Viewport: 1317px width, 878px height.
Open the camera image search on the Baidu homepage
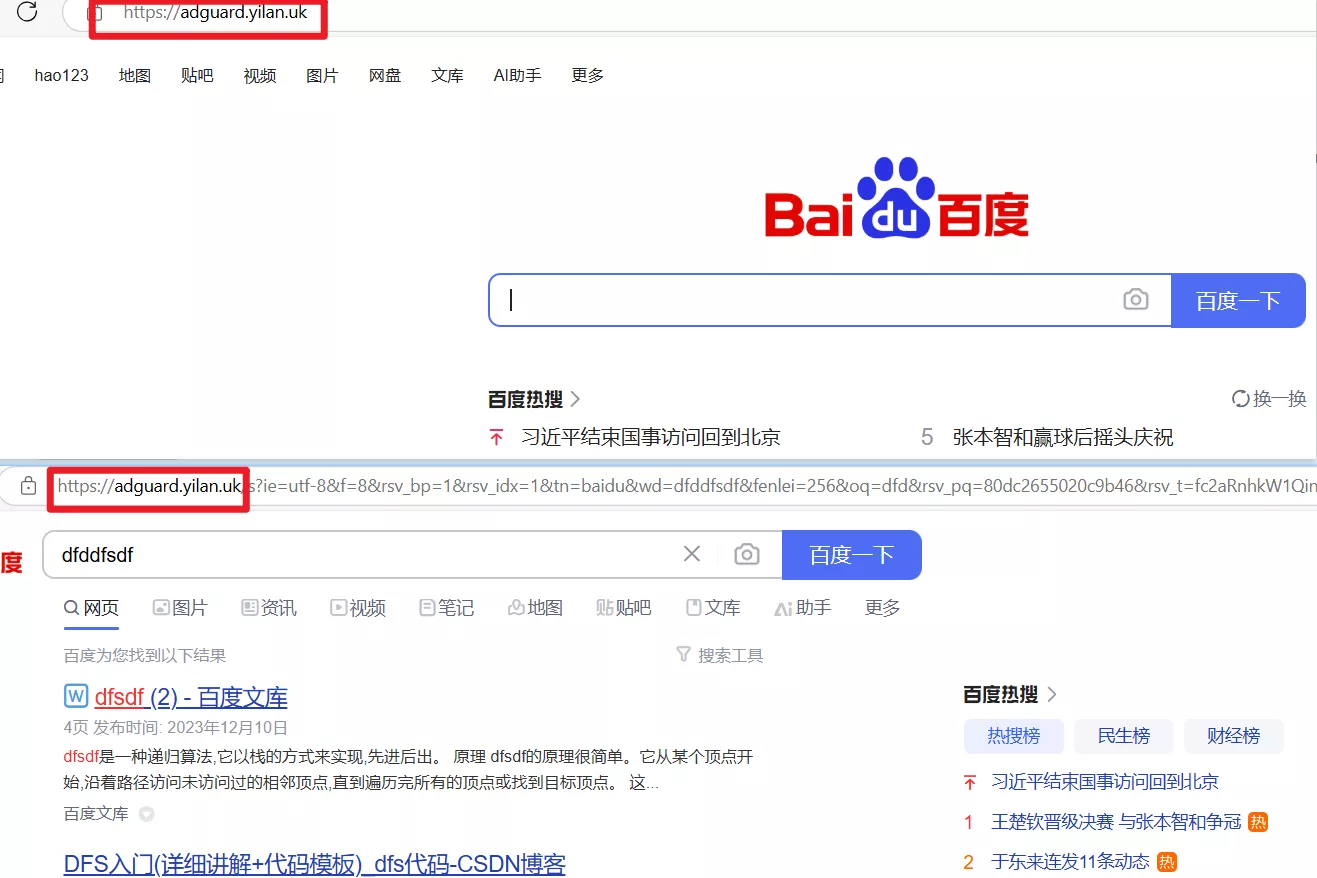[x=1135, y=299]
